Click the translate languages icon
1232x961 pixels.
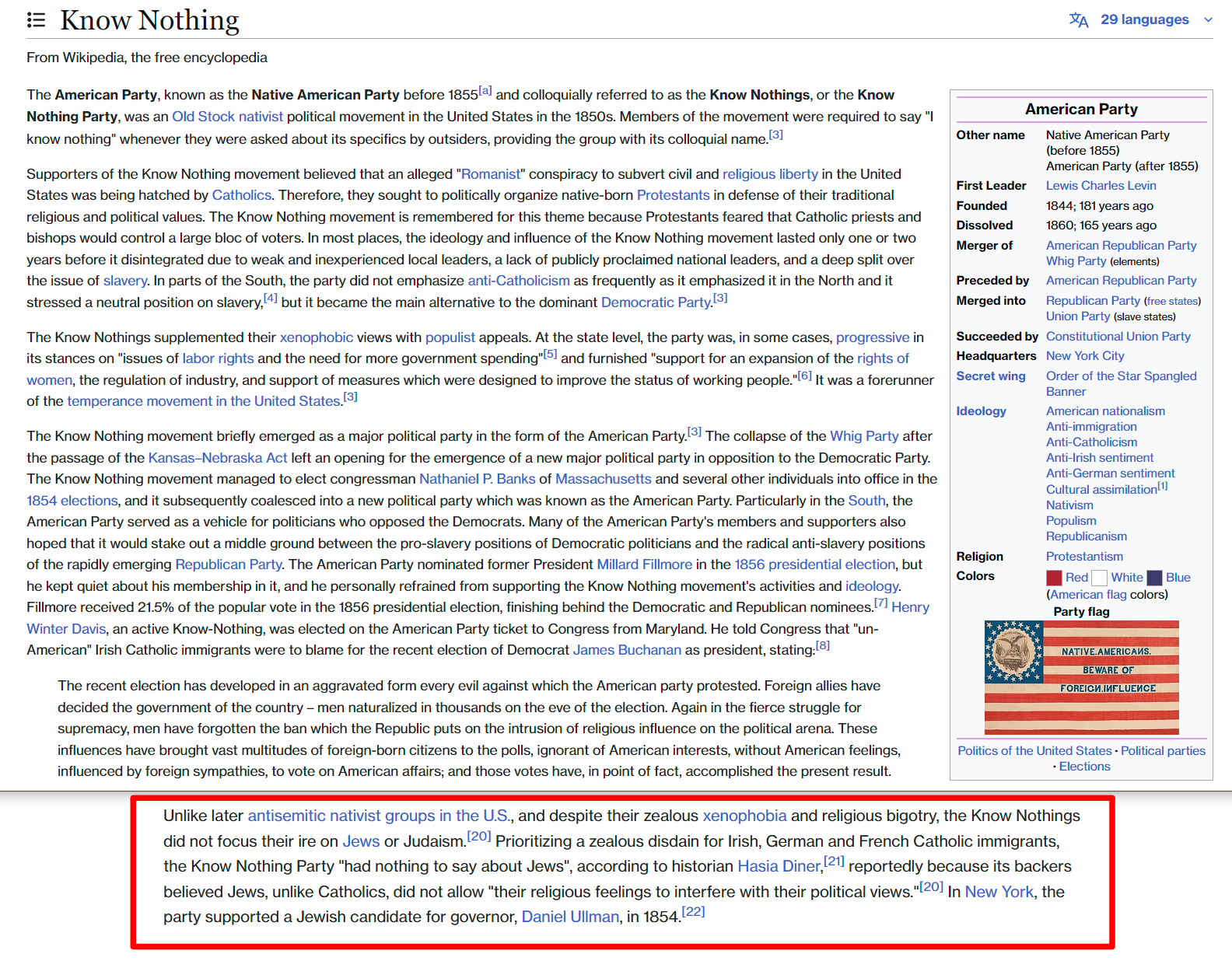[1079, 19]
